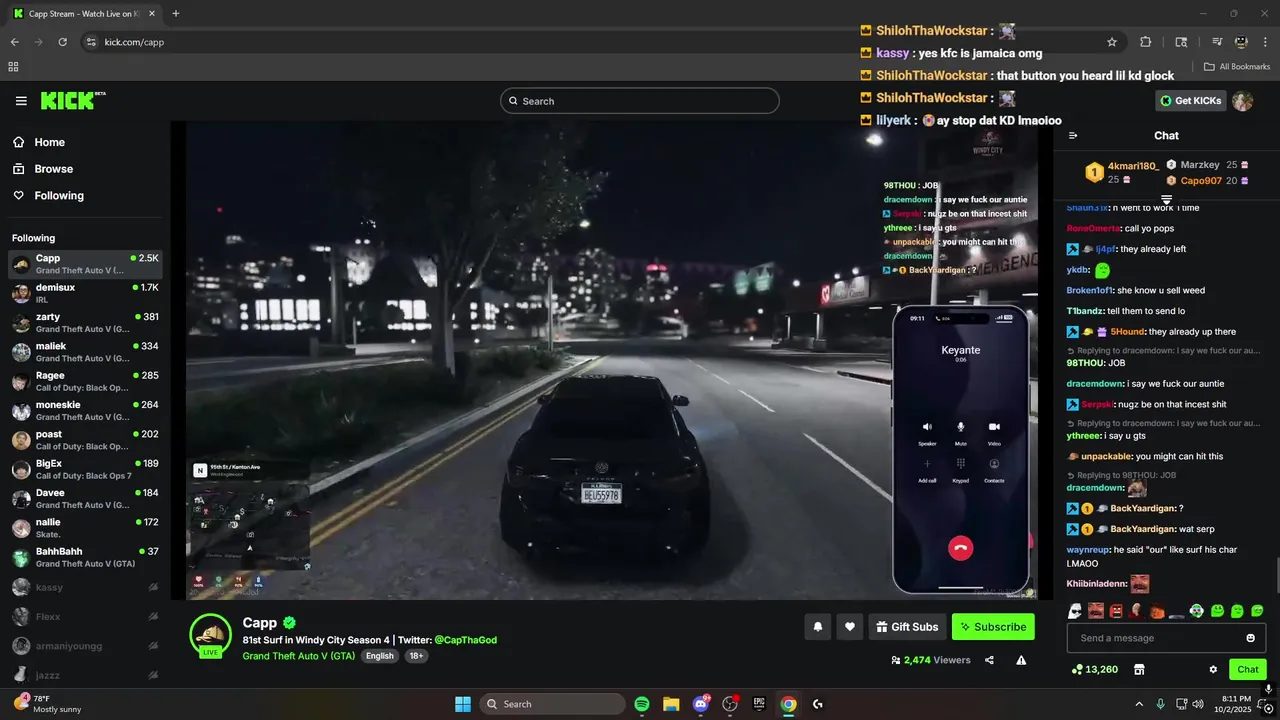Open zarty channel in Following list
Image resolution: width=1280 pixels, height=720 pixels.
85,322
